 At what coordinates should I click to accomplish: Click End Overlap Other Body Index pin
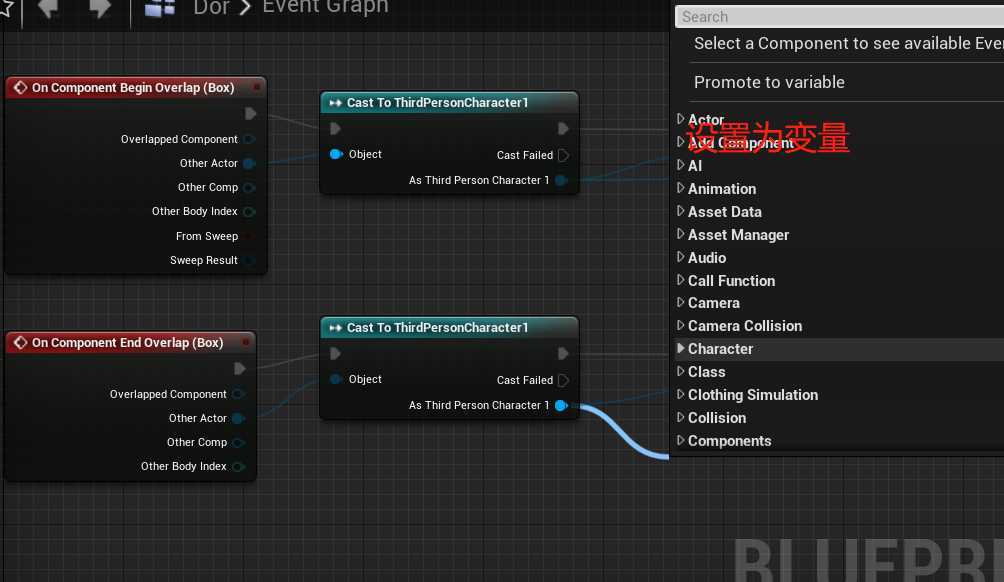click(x=238, y=467)
